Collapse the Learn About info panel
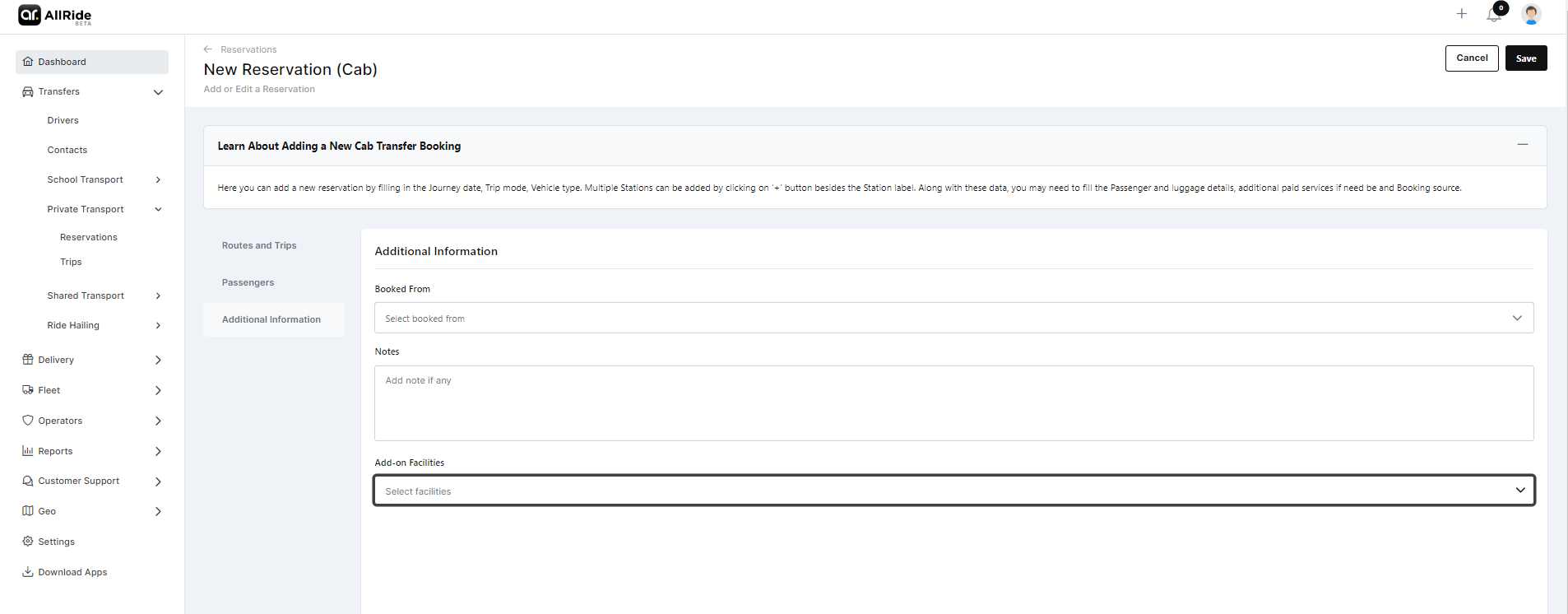The height and width of the screenshot is (614, 1568). point(1522,145)
